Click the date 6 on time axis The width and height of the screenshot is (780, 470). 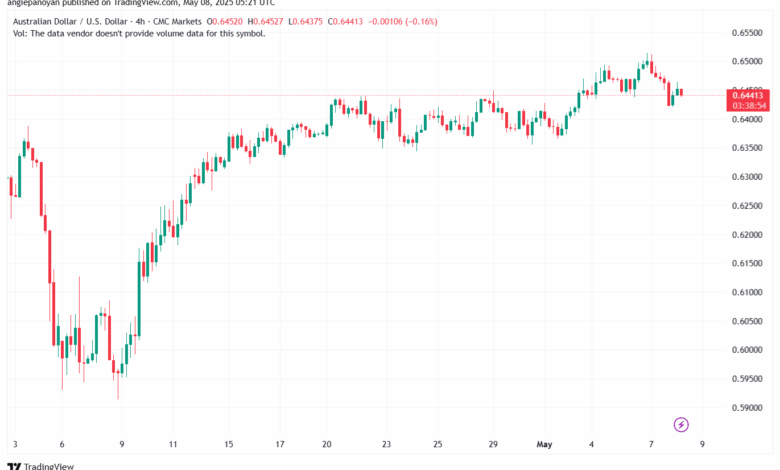tap(62, 444)
